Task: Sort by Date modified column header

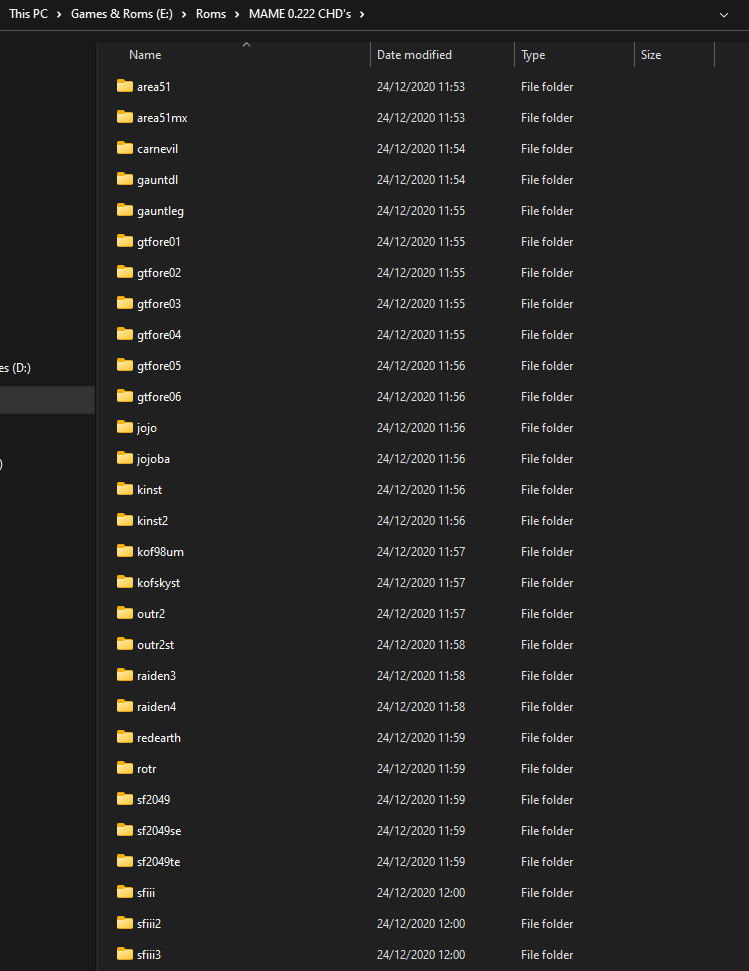Action: point(414,54)
